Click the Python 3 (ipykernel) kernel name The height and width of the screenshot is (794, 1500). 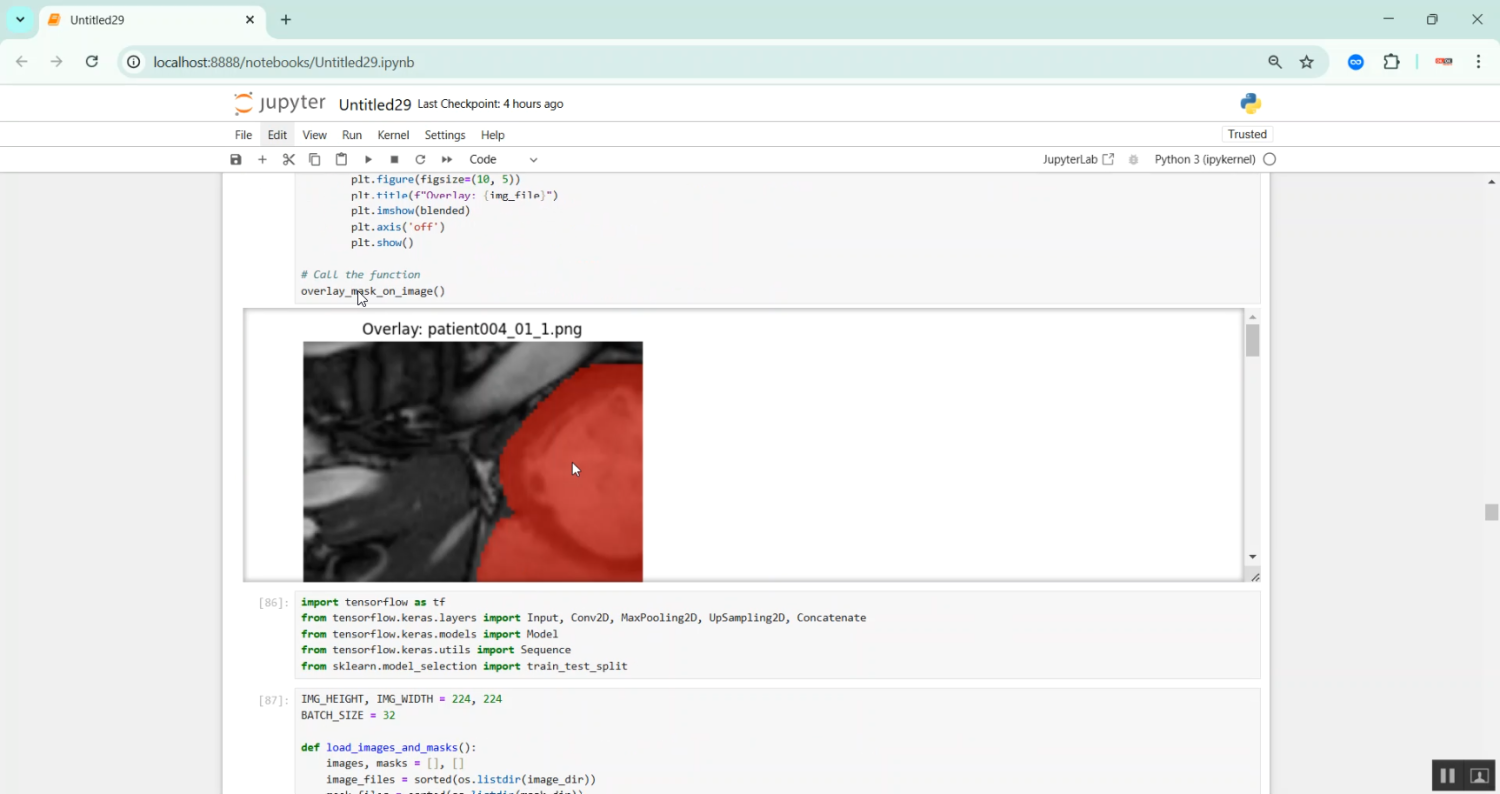click(1205, 160)
